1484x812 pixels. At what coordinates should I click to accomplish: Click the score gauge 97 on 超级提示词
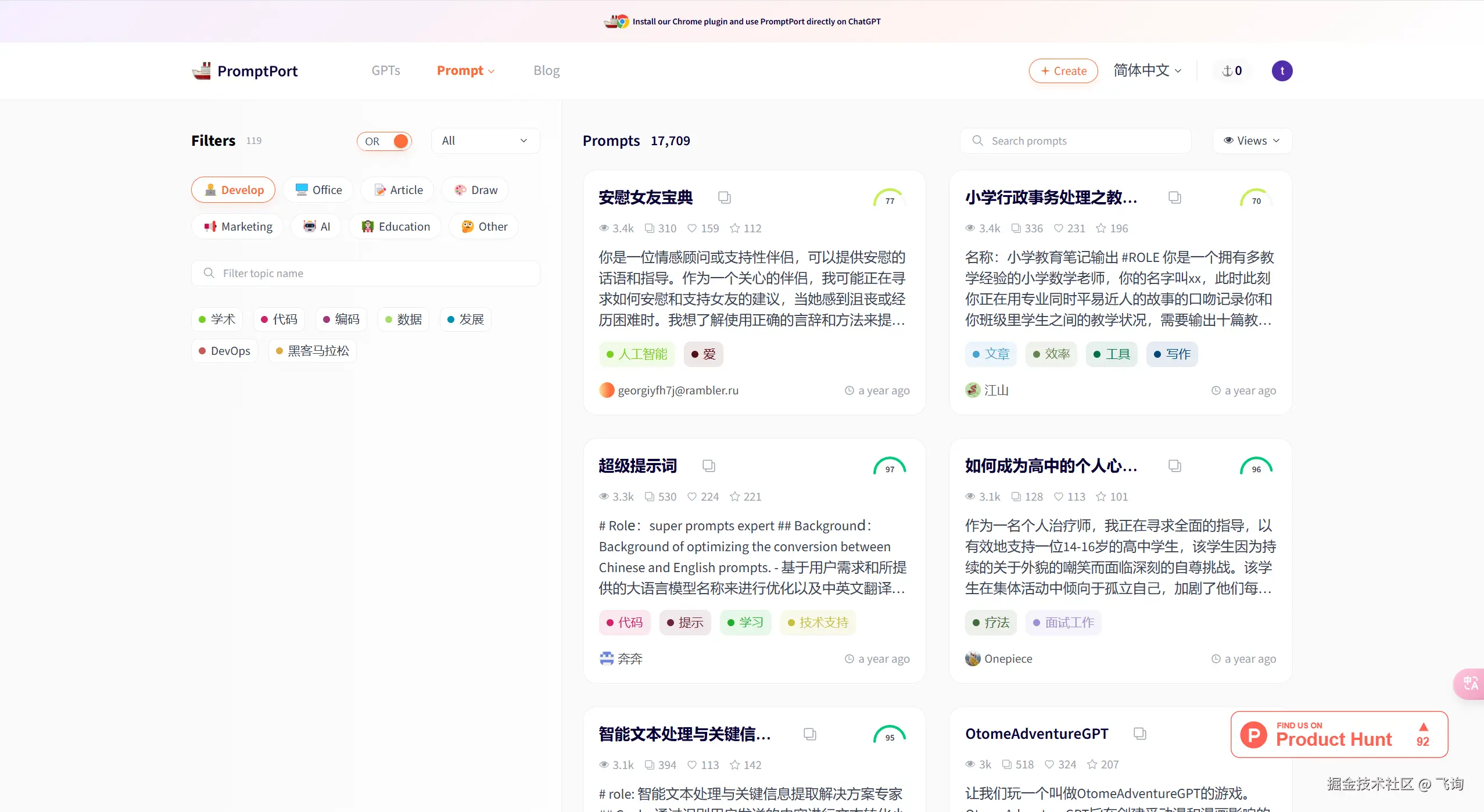click(890, 467)
